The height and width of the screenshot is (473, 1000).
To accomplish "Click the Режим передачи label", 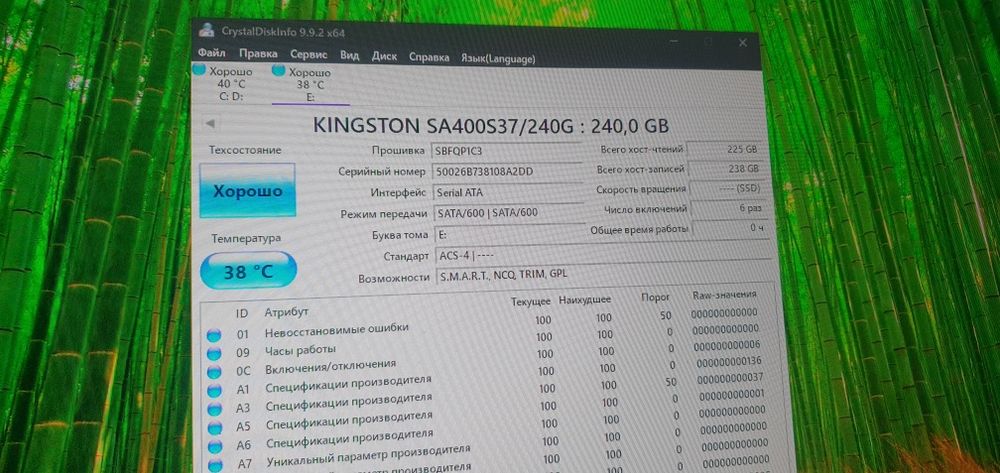I will [383, 214].
